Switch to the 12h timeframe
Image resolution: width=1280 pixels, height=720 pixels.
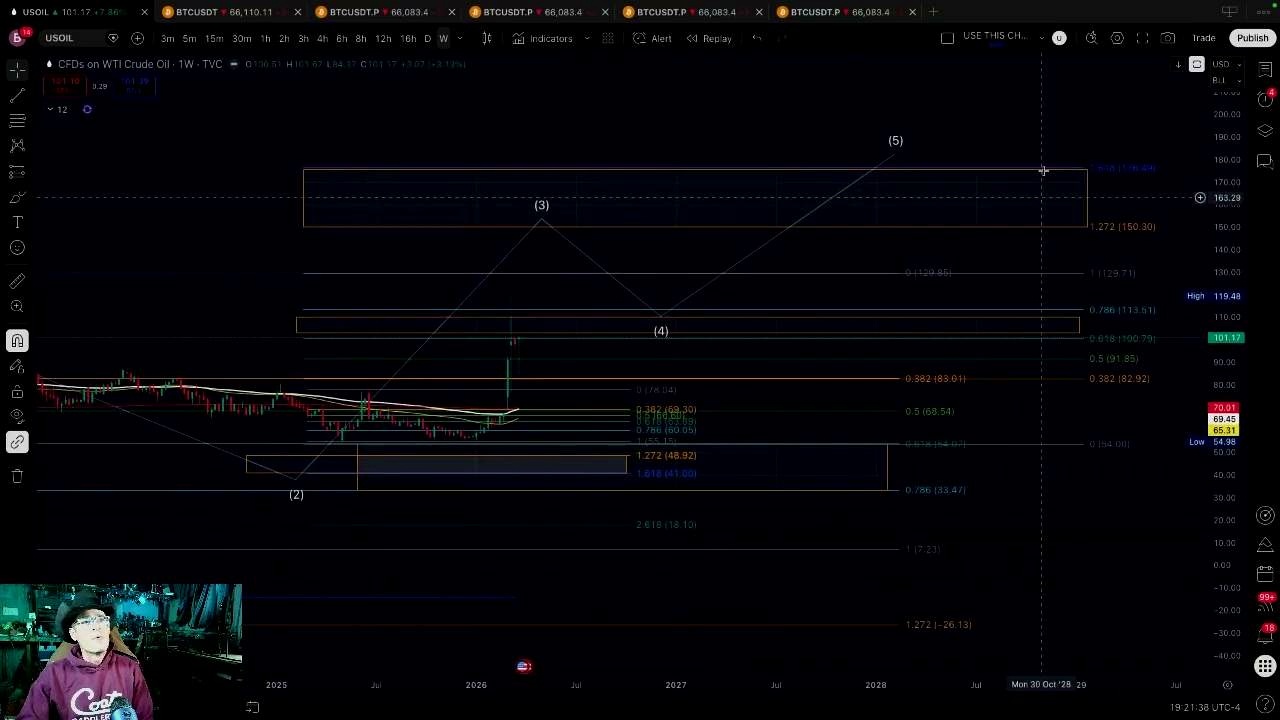pyautogui.click(x=383, y=38)
